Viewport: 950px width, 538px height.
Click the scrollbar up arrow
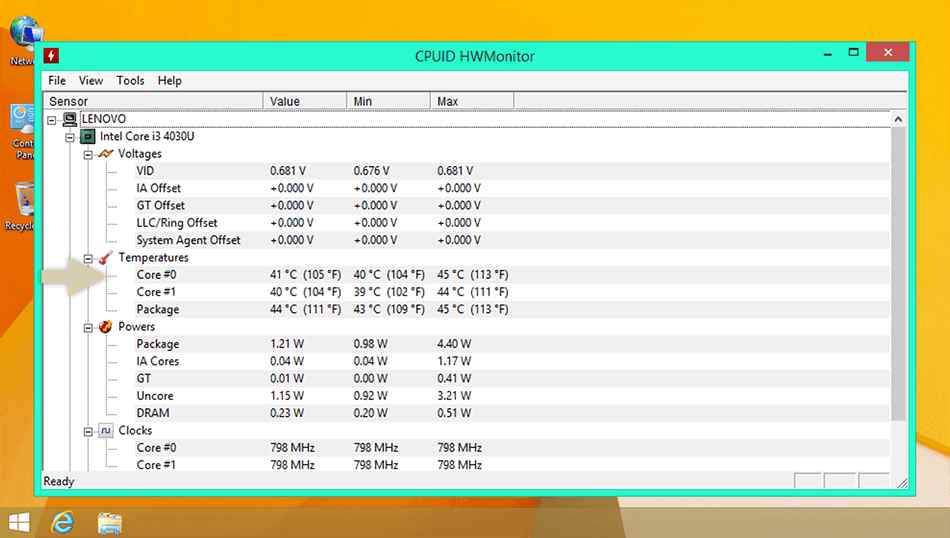tap(899, 119)
